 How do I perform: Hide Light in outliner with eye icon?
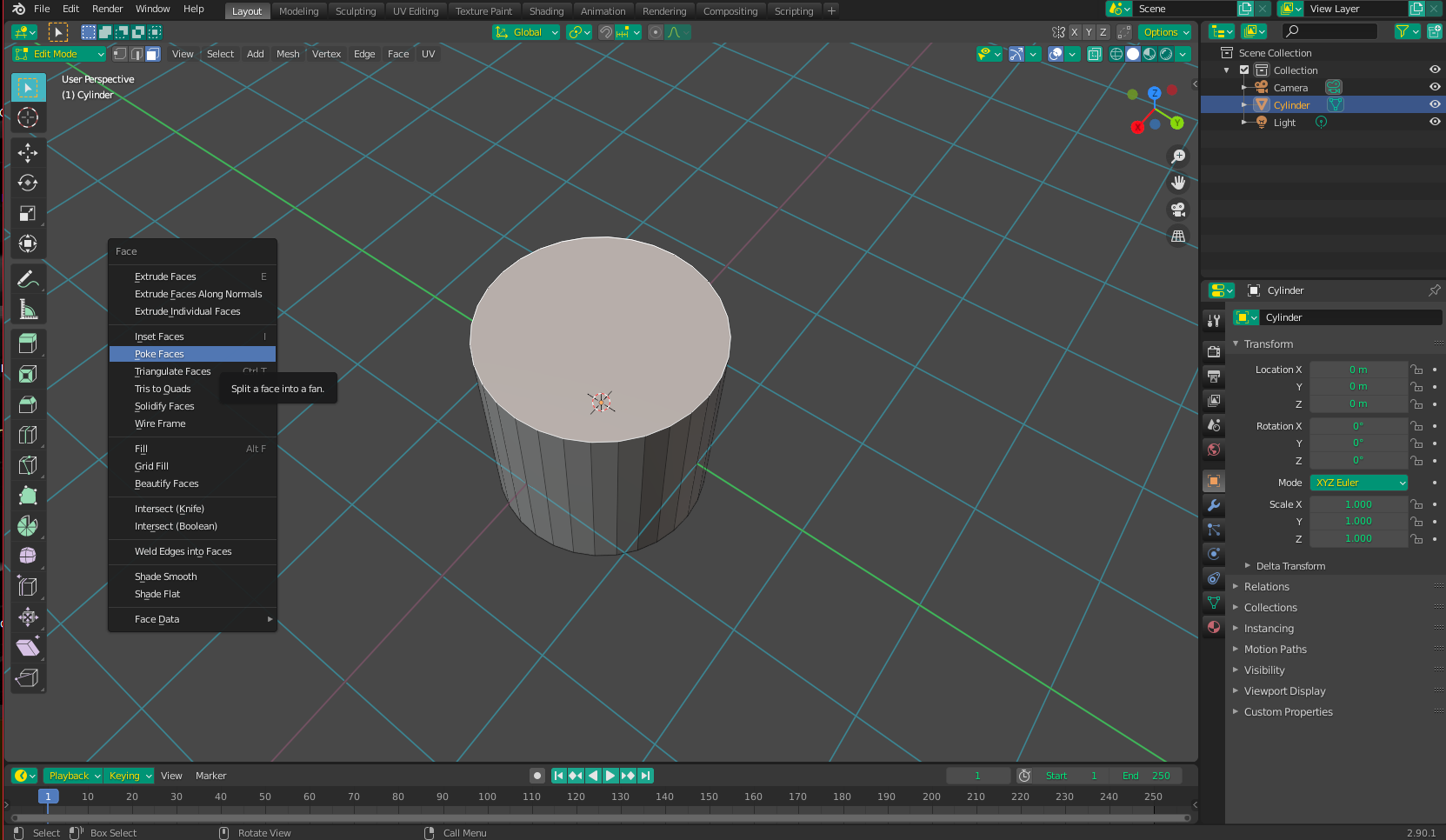pos(1435,122)
